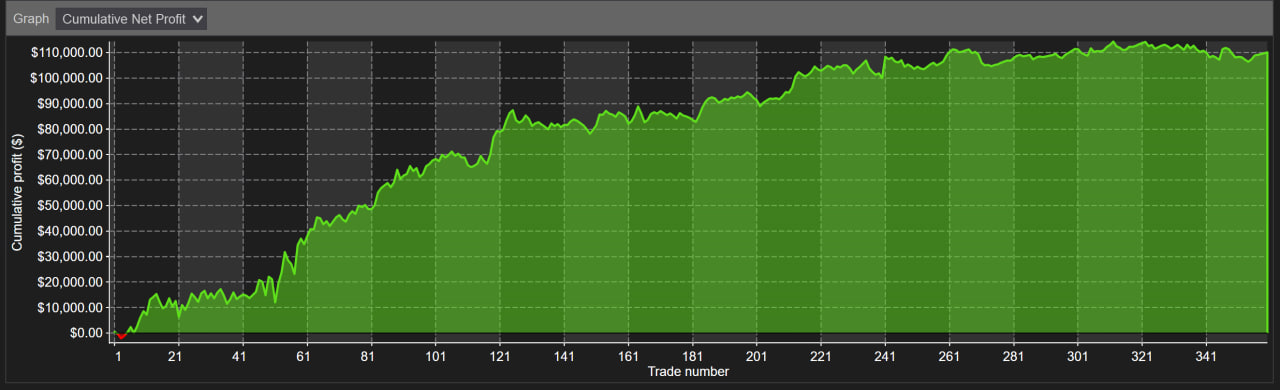This screenshot has height=390, width=1280.
Task: Click the x-axis label "141"
Action: pyautogui.click(x=564, y=356)
